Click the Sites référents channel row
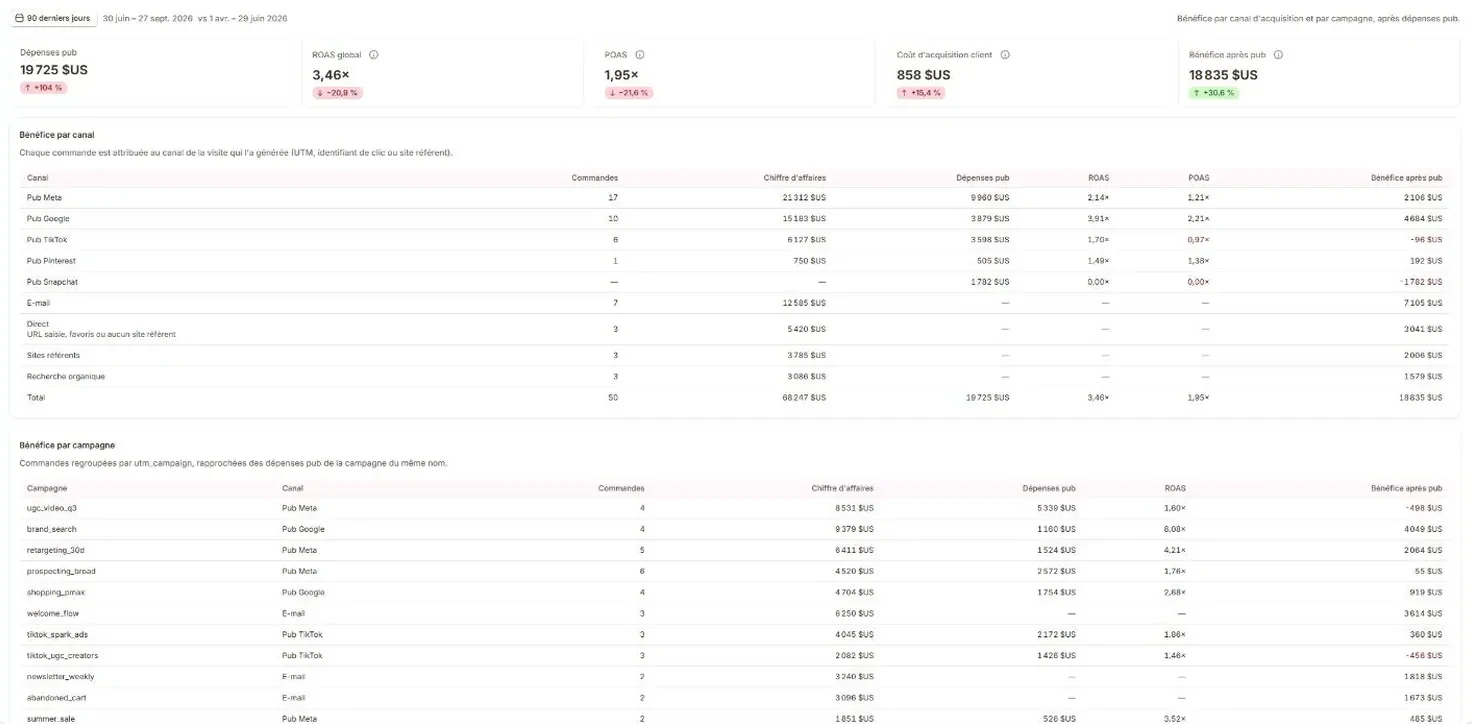Viewport: 1472px width, 724px height. coord(735,355)
